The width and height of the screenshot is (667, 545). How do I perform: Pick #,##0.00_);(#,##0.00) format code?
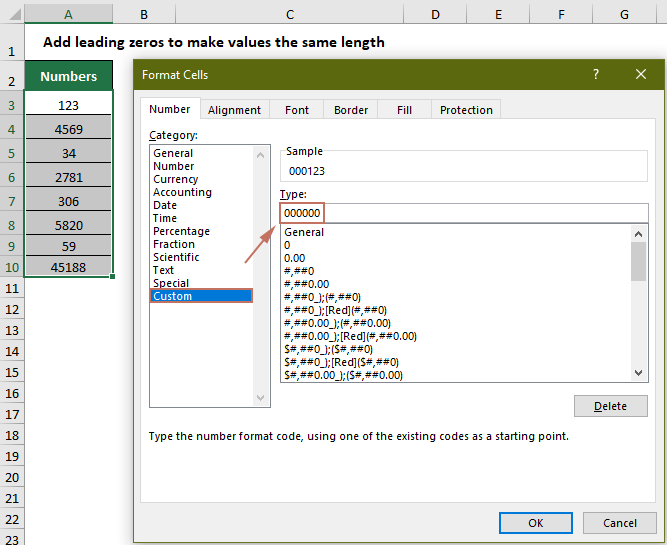(x=337, y=323)
